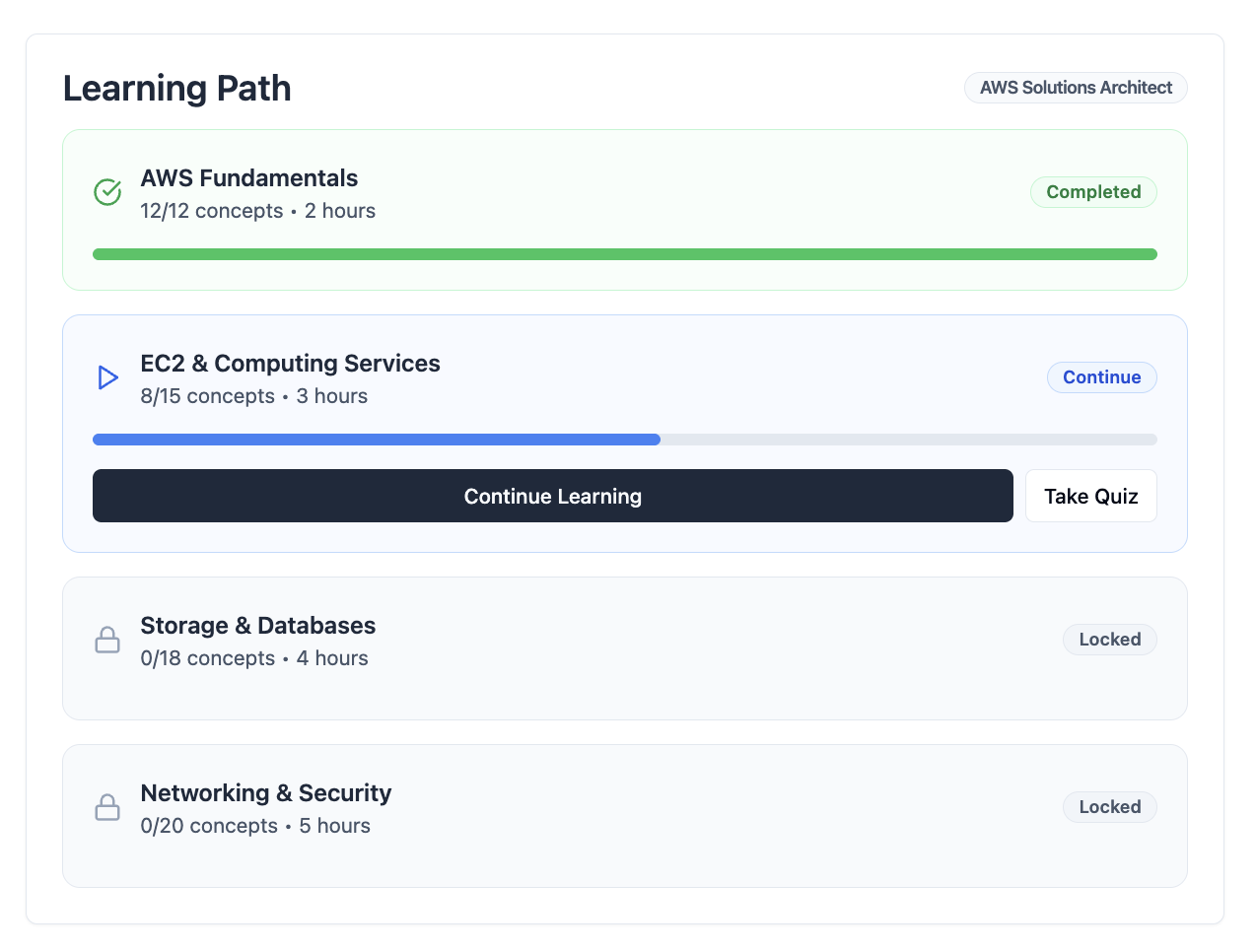
Task: Click the blue Continue badge
Action: pyautogui.click(x=1101, y=377)
